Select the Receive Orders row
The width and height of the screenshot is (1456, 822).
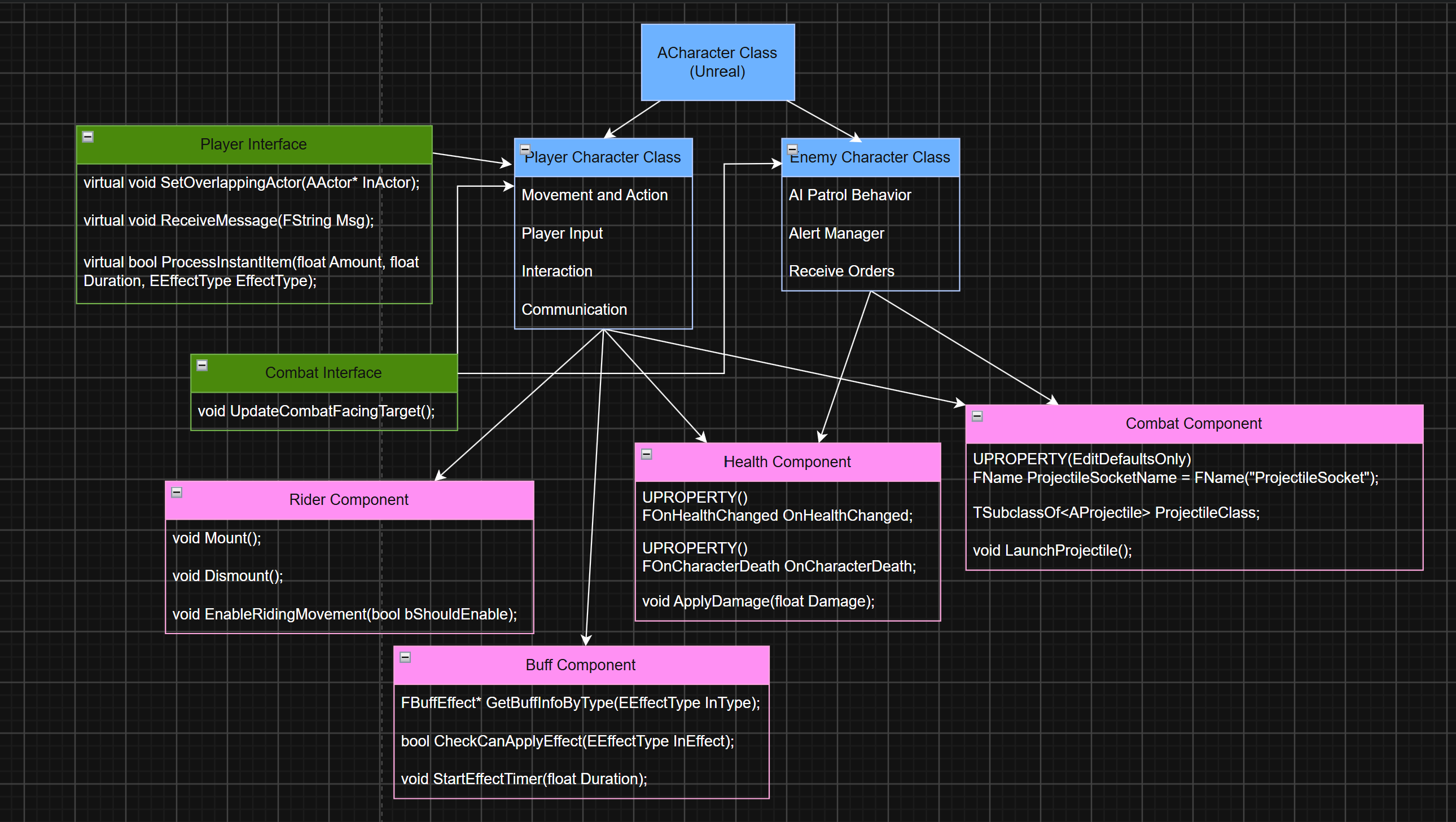(x=870, y=272)
